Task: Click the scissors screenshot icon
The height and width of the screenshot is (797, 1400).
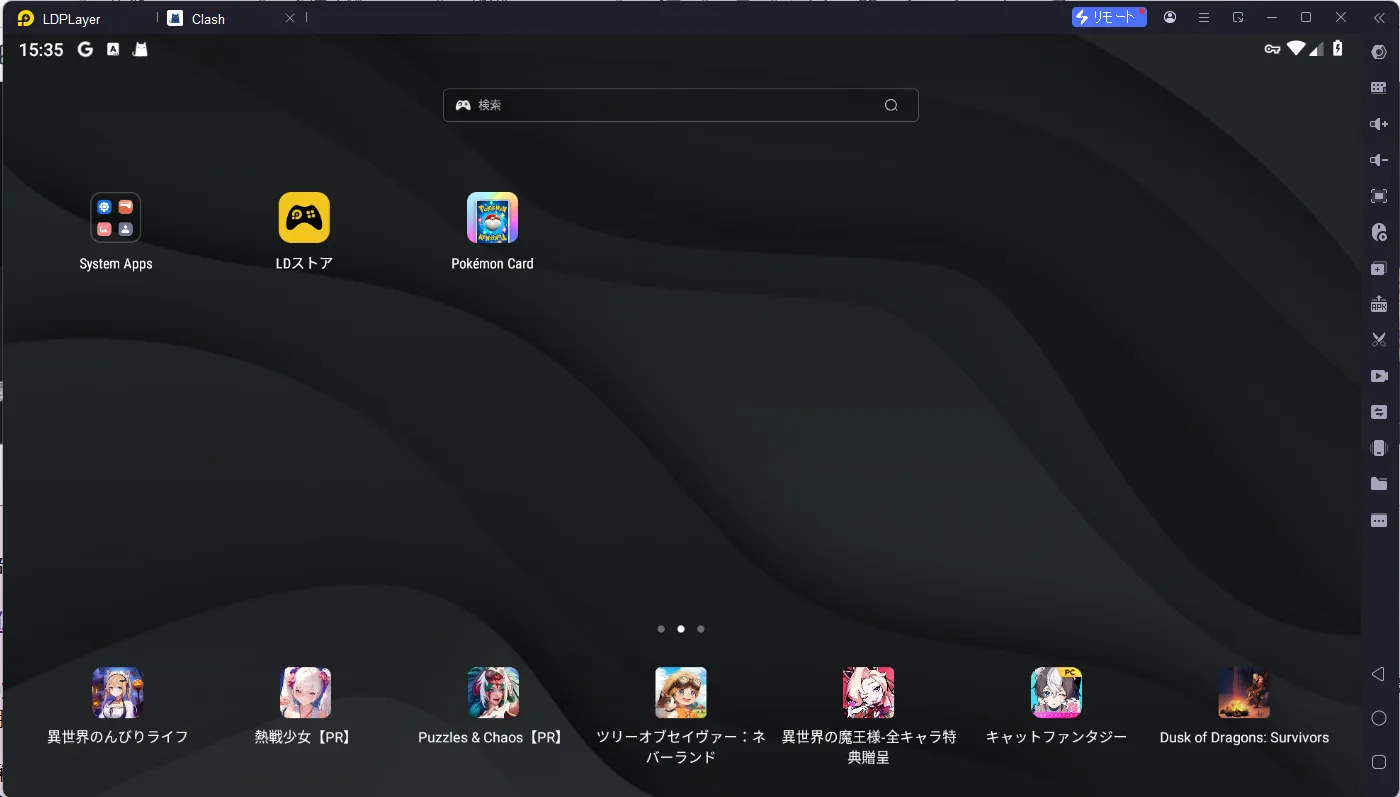Action: [1379, 340]
